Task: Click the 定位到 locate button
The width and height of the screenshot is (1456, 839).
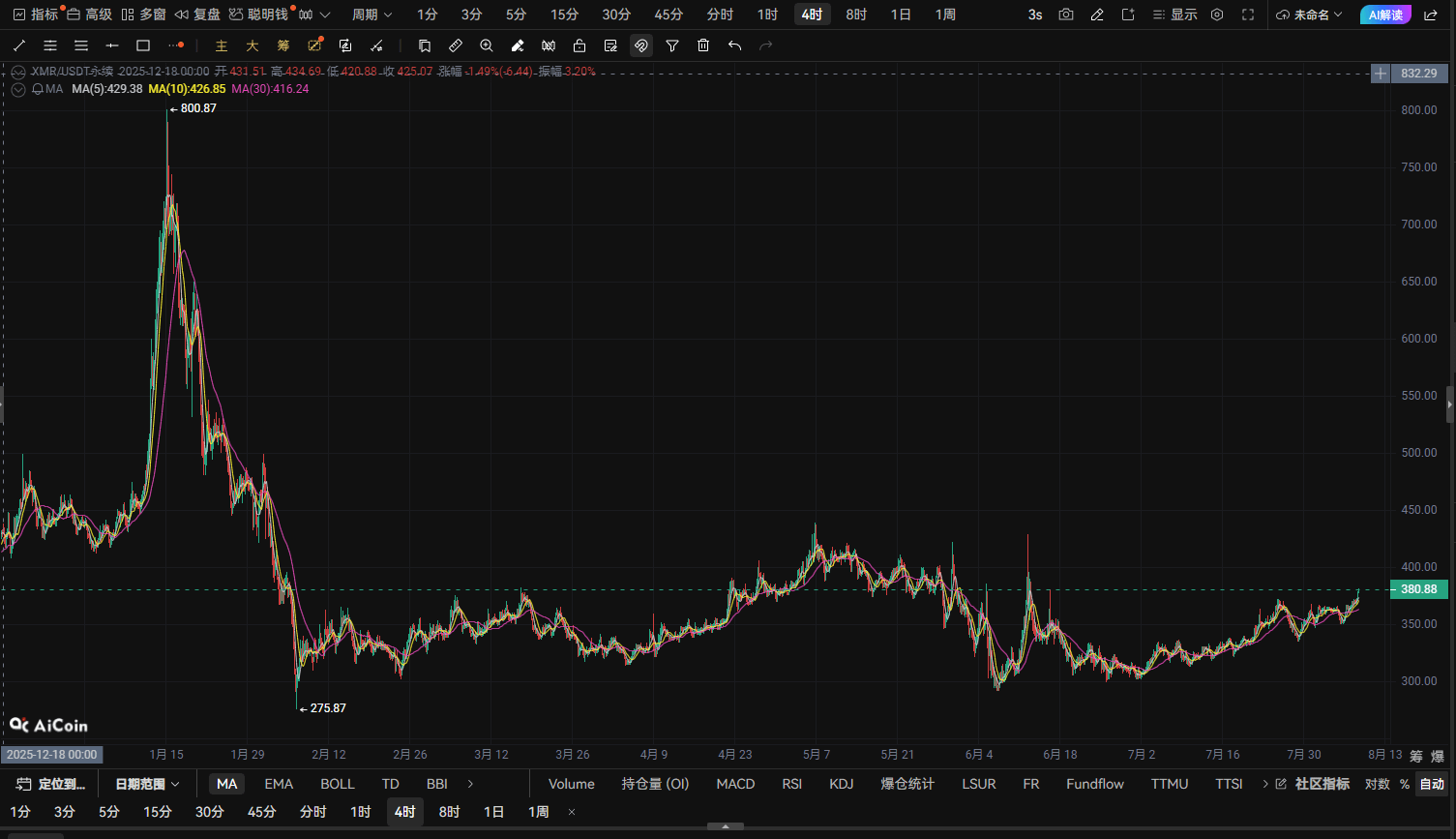Action: pos(51,784)
